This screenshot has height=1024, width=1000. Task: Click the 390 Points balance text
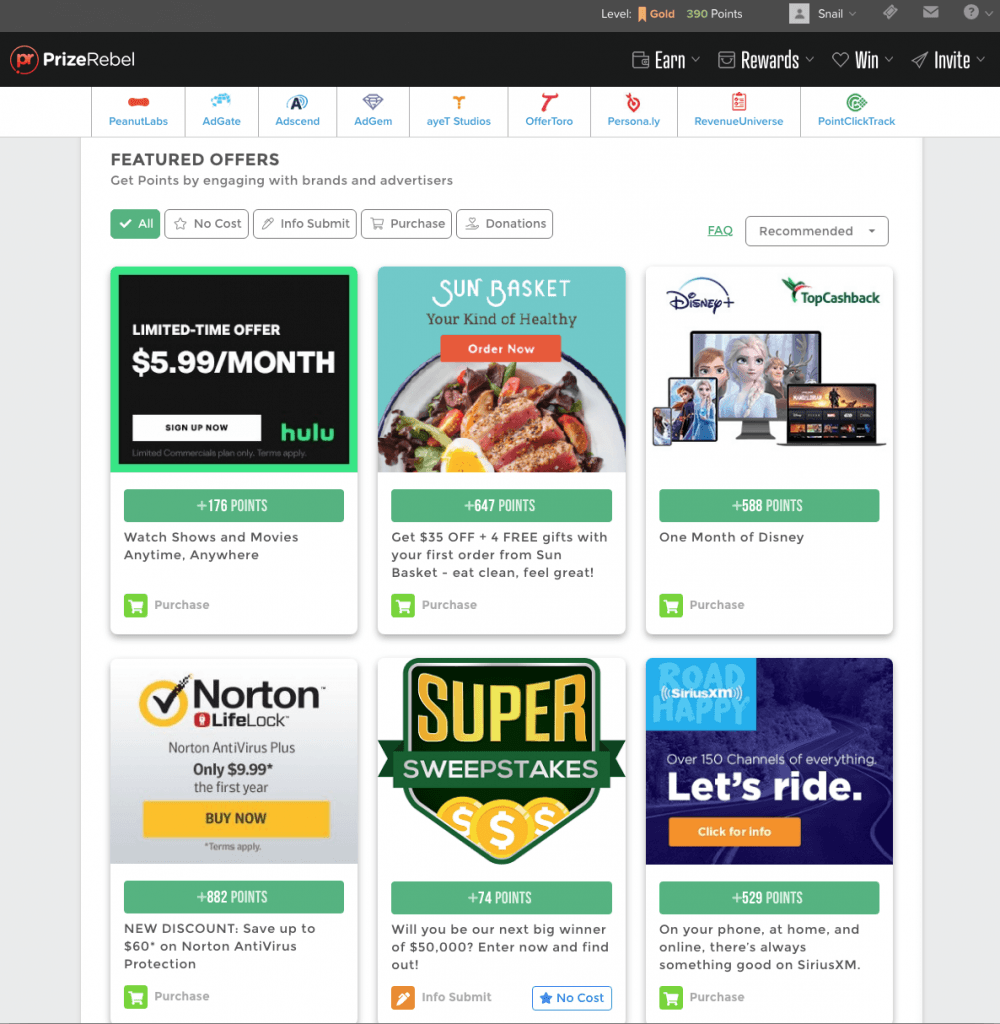pyautogui.click(x=714, y=14)
